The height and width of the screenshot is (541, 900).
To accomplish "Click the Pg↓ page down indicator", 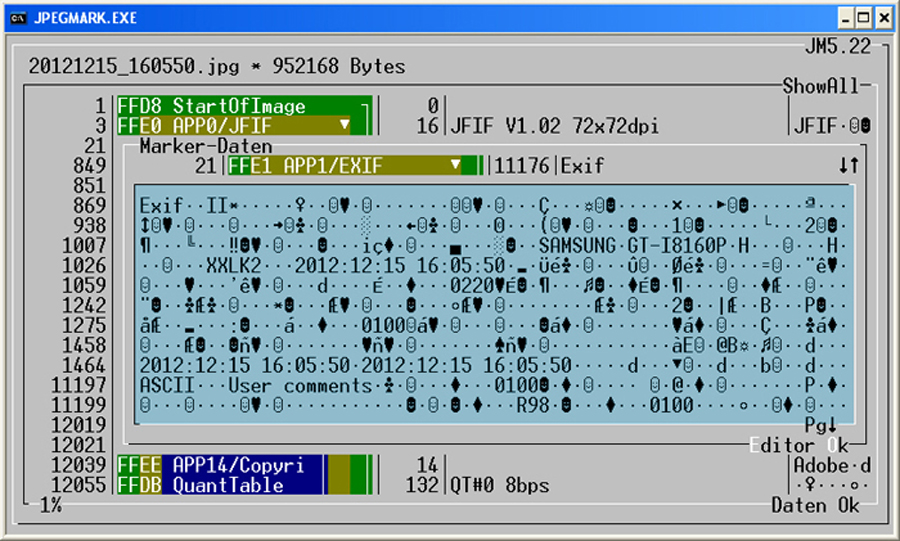I will tap(821, 425).
